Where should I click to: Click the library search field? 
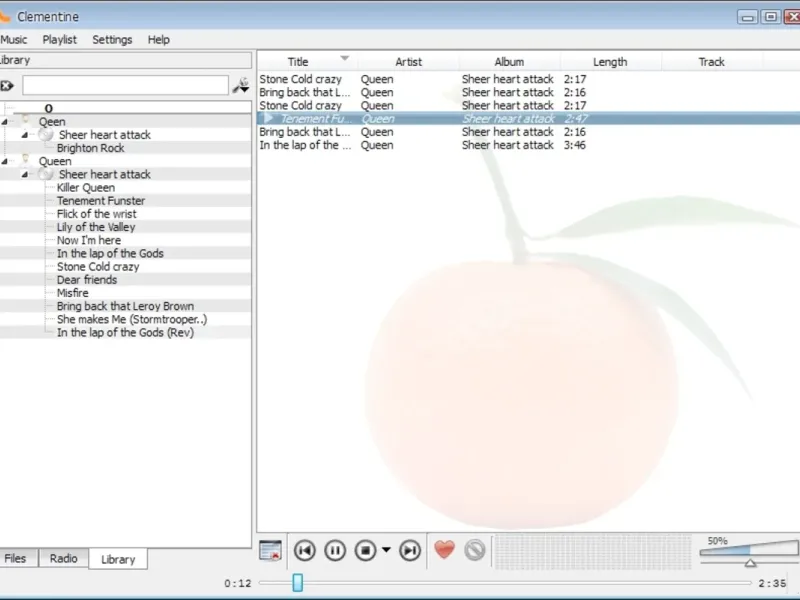tap(126, 85)
